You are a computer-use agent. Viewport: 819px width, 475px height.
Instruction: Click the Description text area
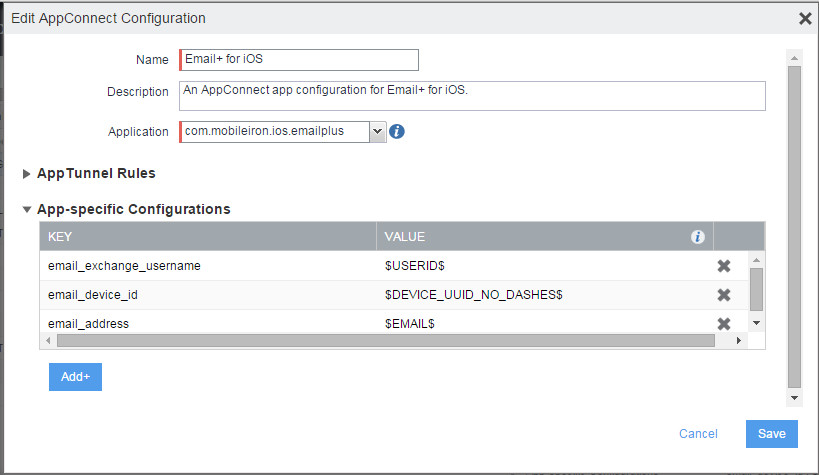472,96
